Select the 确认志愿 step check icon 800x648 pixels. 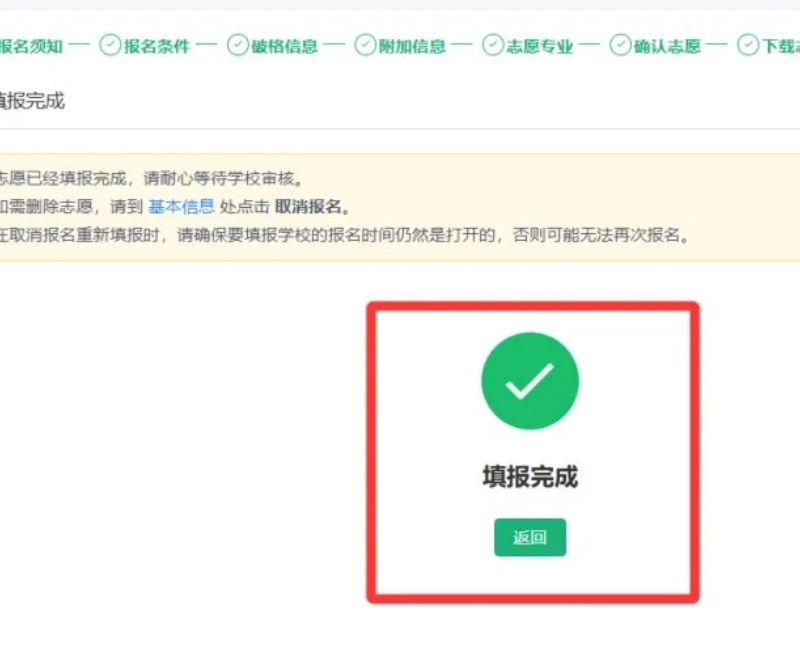(620, 45)
